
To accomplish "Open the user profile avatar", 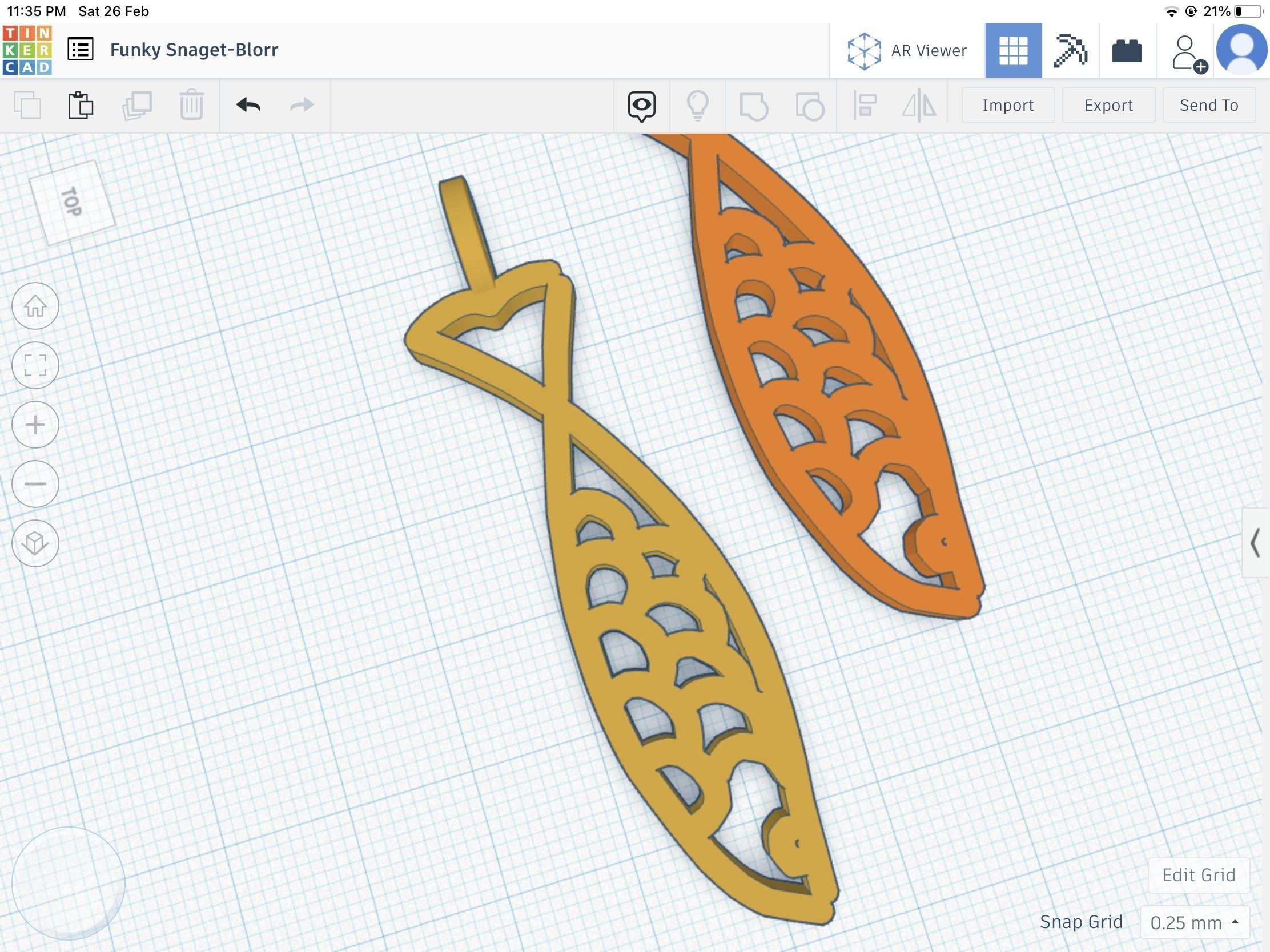I will [1242, 50].
